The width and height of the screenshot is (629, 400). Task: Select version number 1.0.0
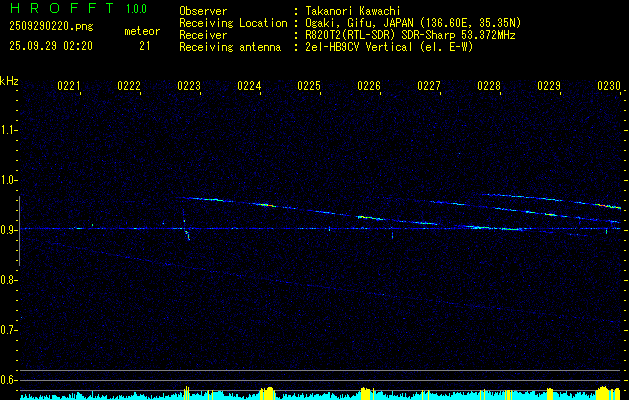136,9
